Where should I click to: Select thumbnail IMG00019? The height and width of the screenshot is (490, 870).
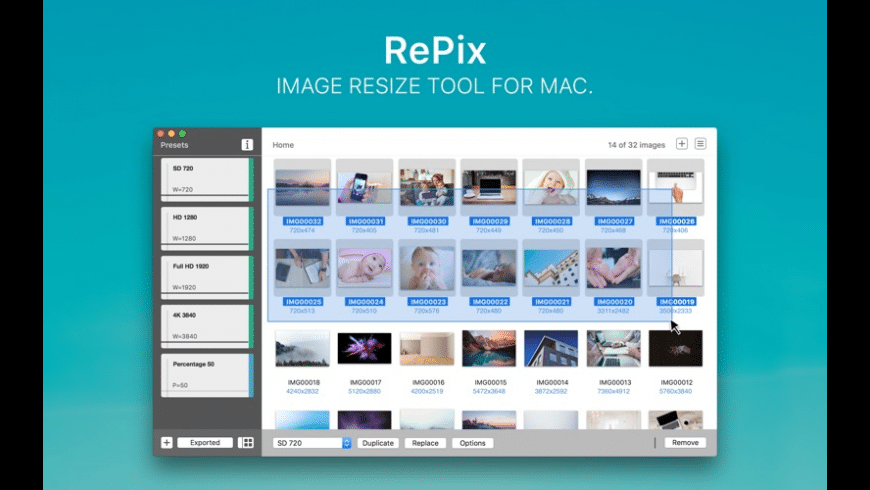(675, 268)
